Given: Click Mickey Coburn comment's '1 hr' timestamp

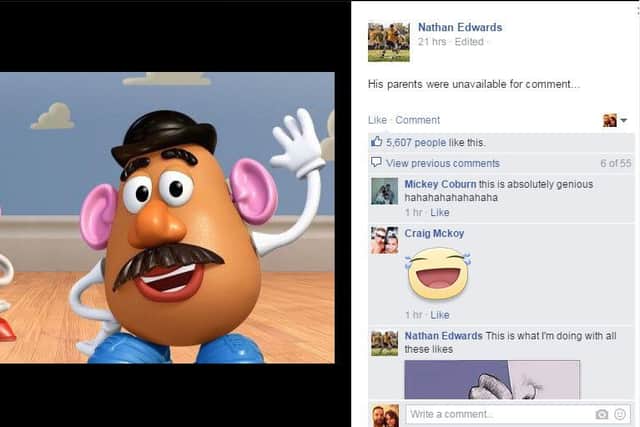Looking at the screenshot, I should [x=413, y=212].
